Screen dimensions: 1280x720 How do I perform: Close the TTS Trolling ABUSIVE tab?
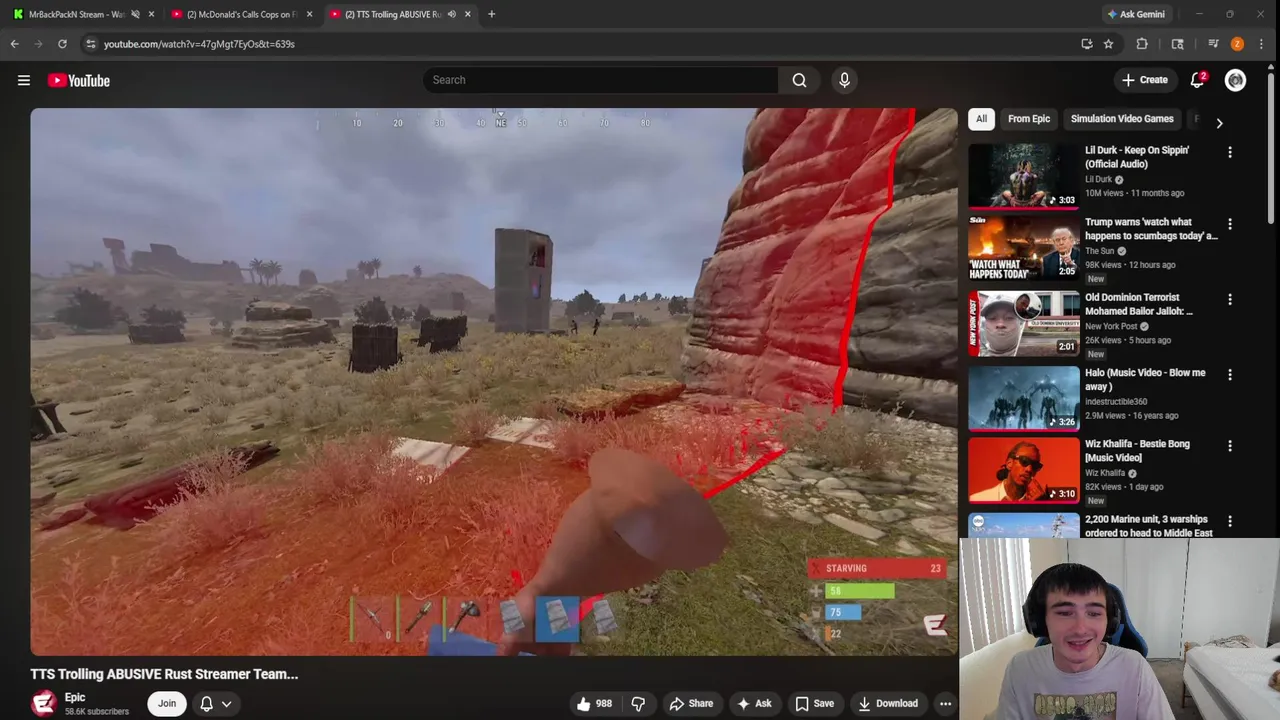click(467, 14)
